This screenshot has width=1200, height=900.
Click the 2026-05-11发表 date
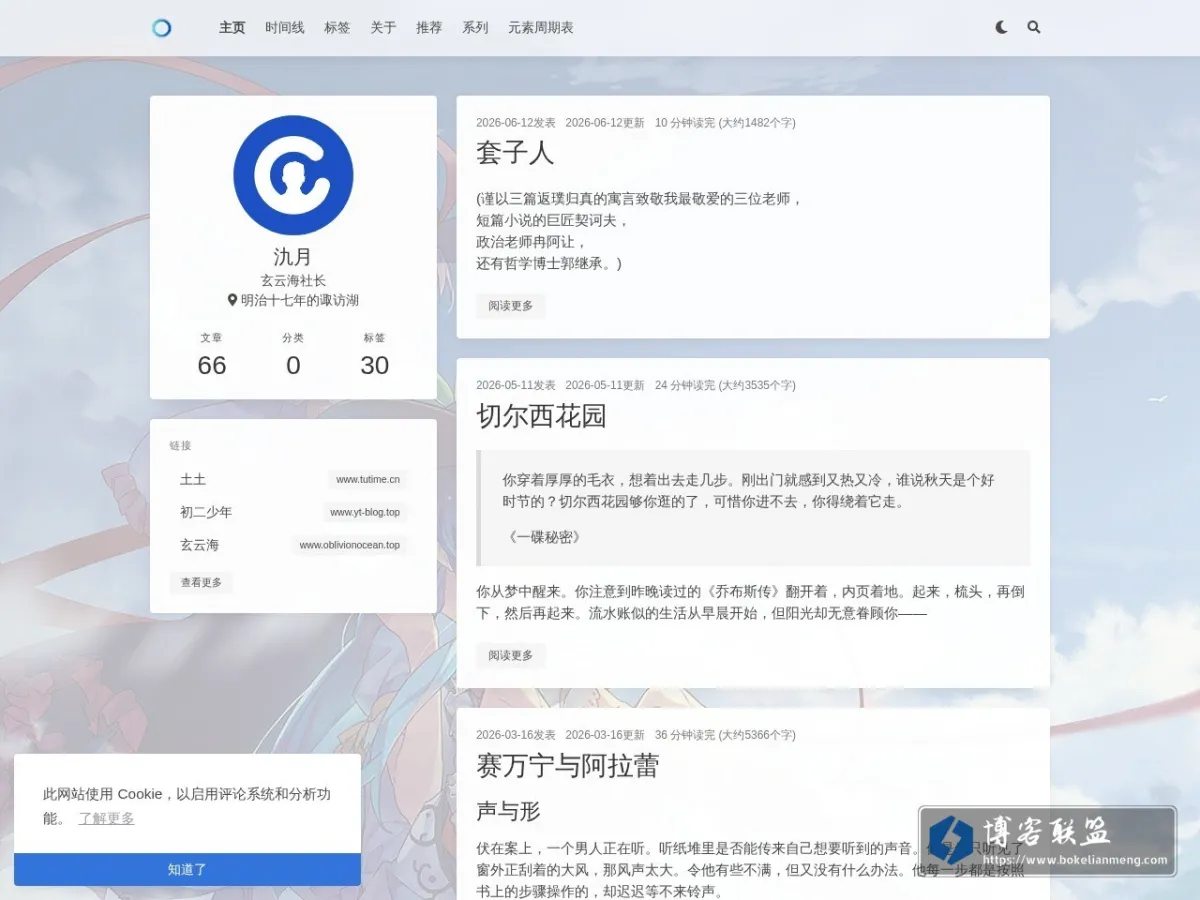[x=516, y=385]
